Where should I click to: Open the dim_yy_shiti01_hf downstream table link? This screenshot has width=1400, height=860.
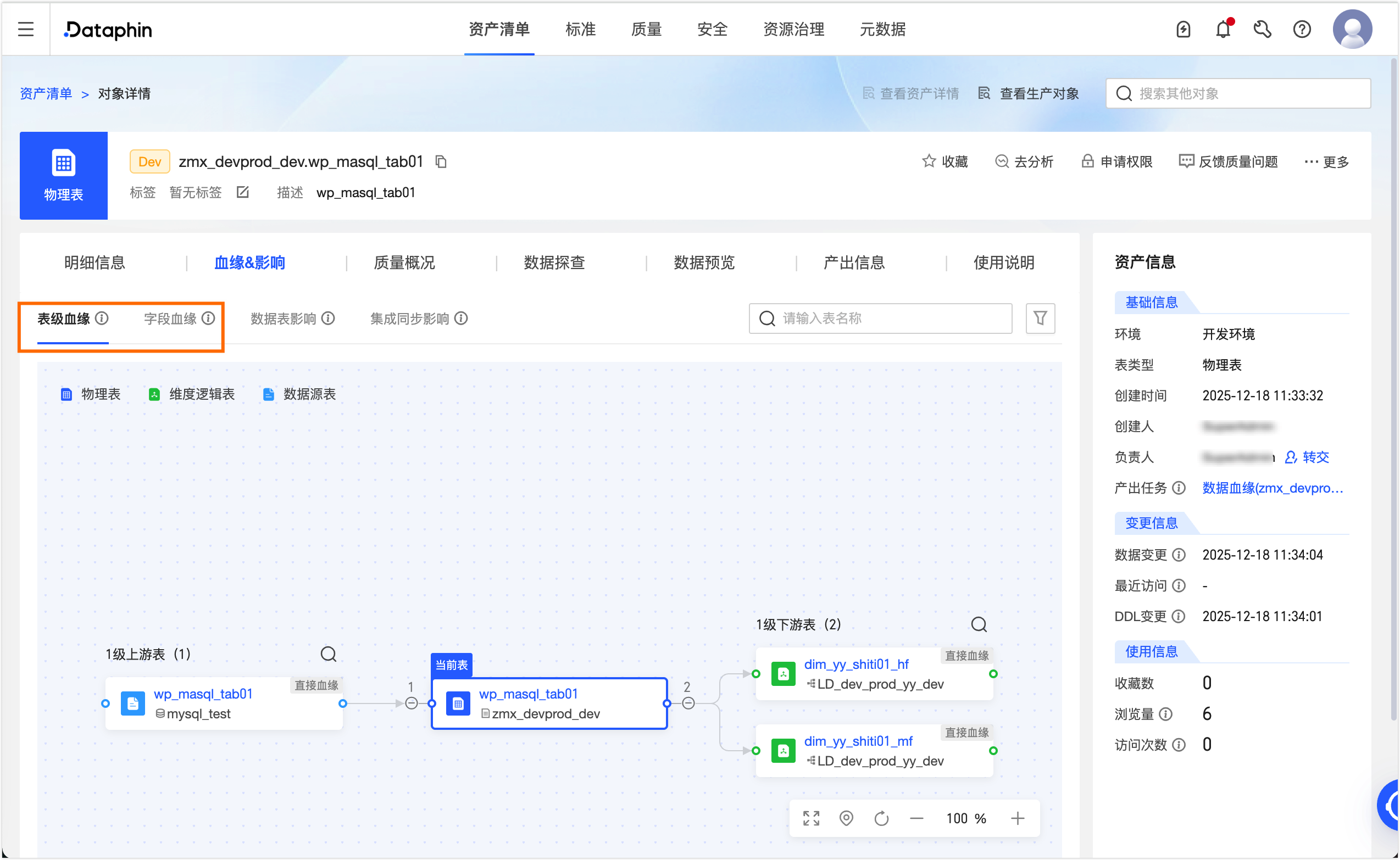pos(856,664)
